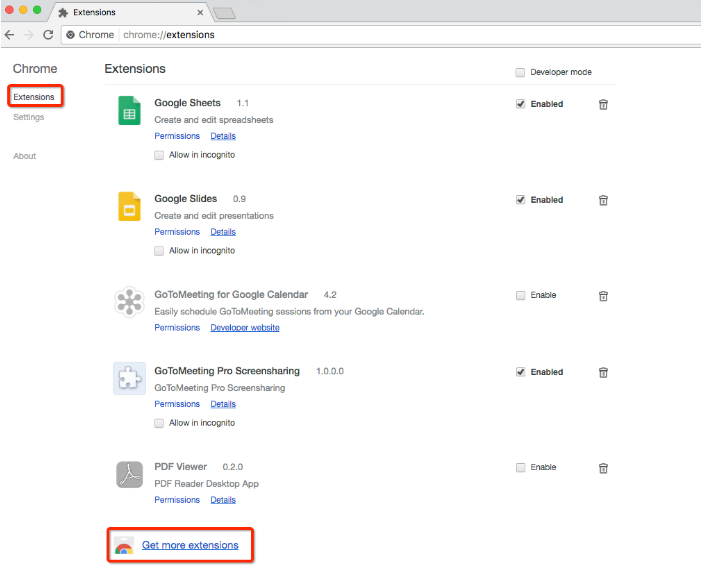Viewport: 707px width, 572px height.
Task: Select Extensions in the left sidebar
Action: 34,97
